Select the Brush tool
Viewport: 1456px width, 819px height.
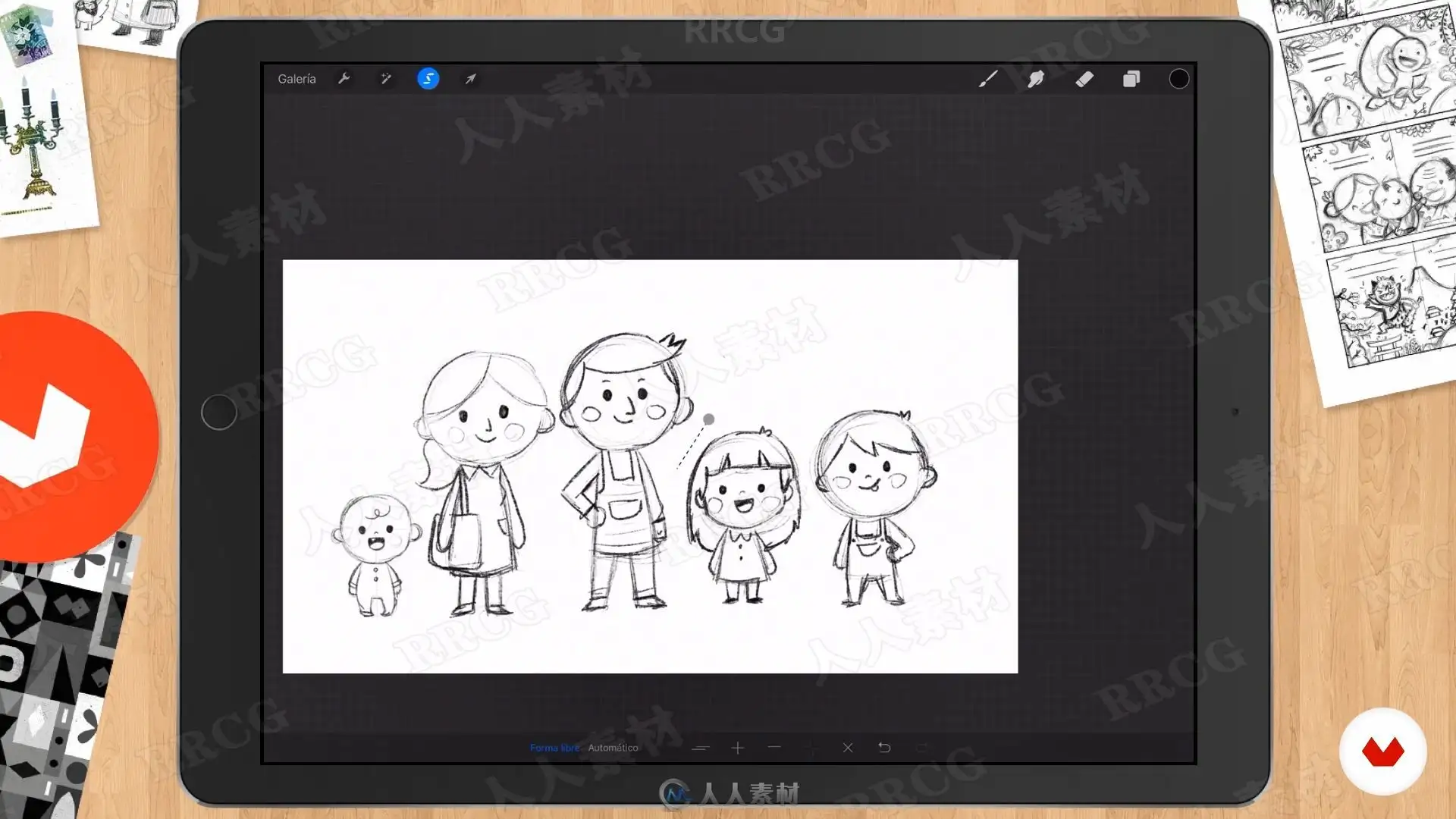point(987,79)
